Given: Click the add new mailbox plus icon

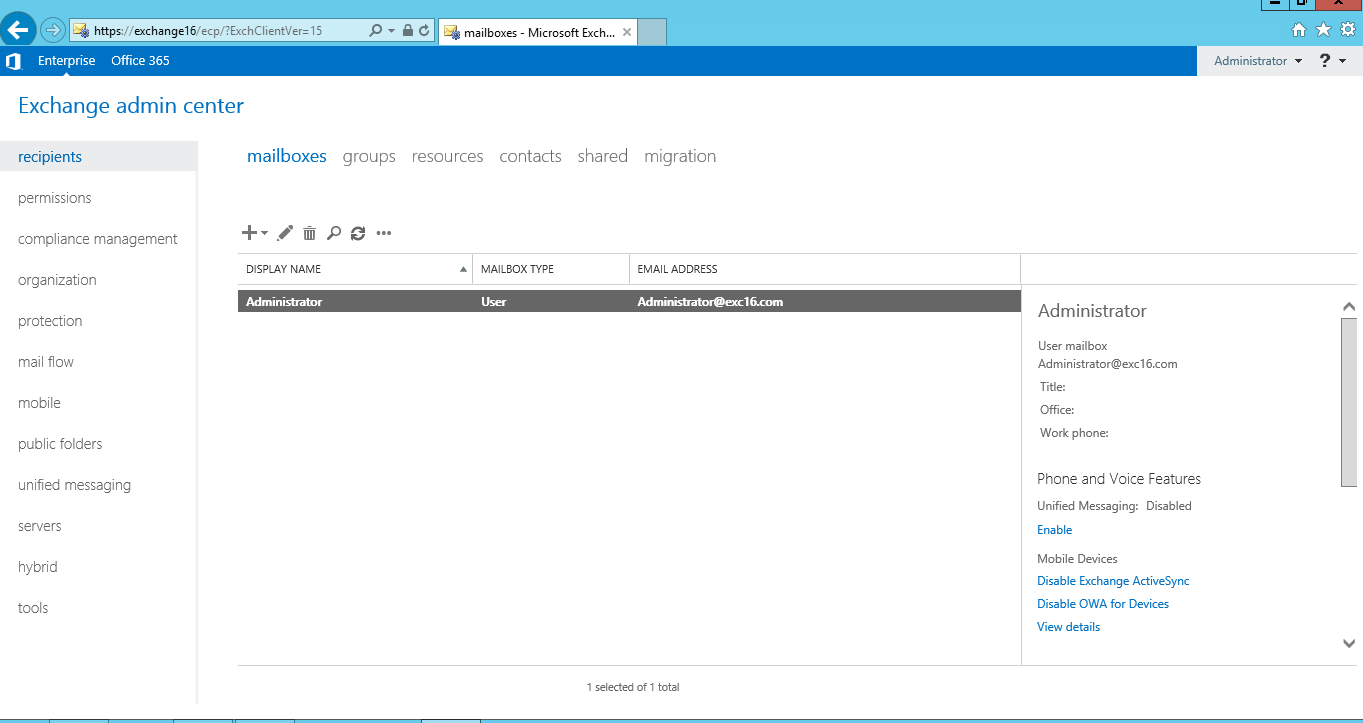Looking at the screenshot, I should 249,233.
